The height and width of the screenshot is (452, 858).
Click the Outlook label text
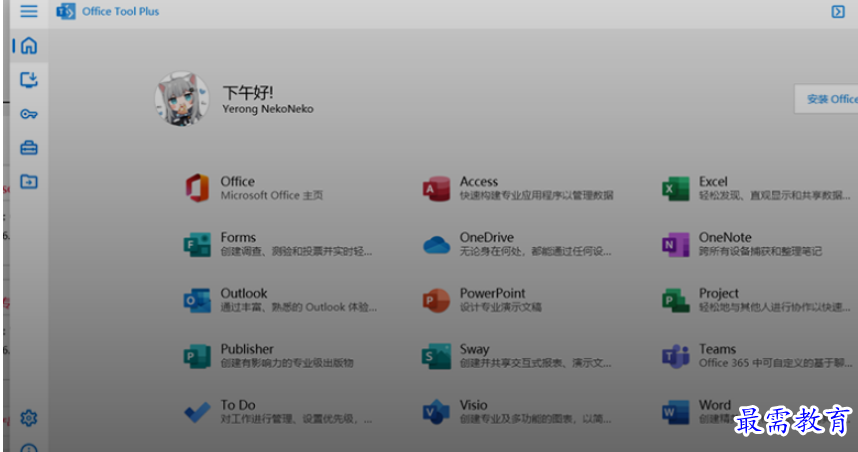[x=244, y=293]
